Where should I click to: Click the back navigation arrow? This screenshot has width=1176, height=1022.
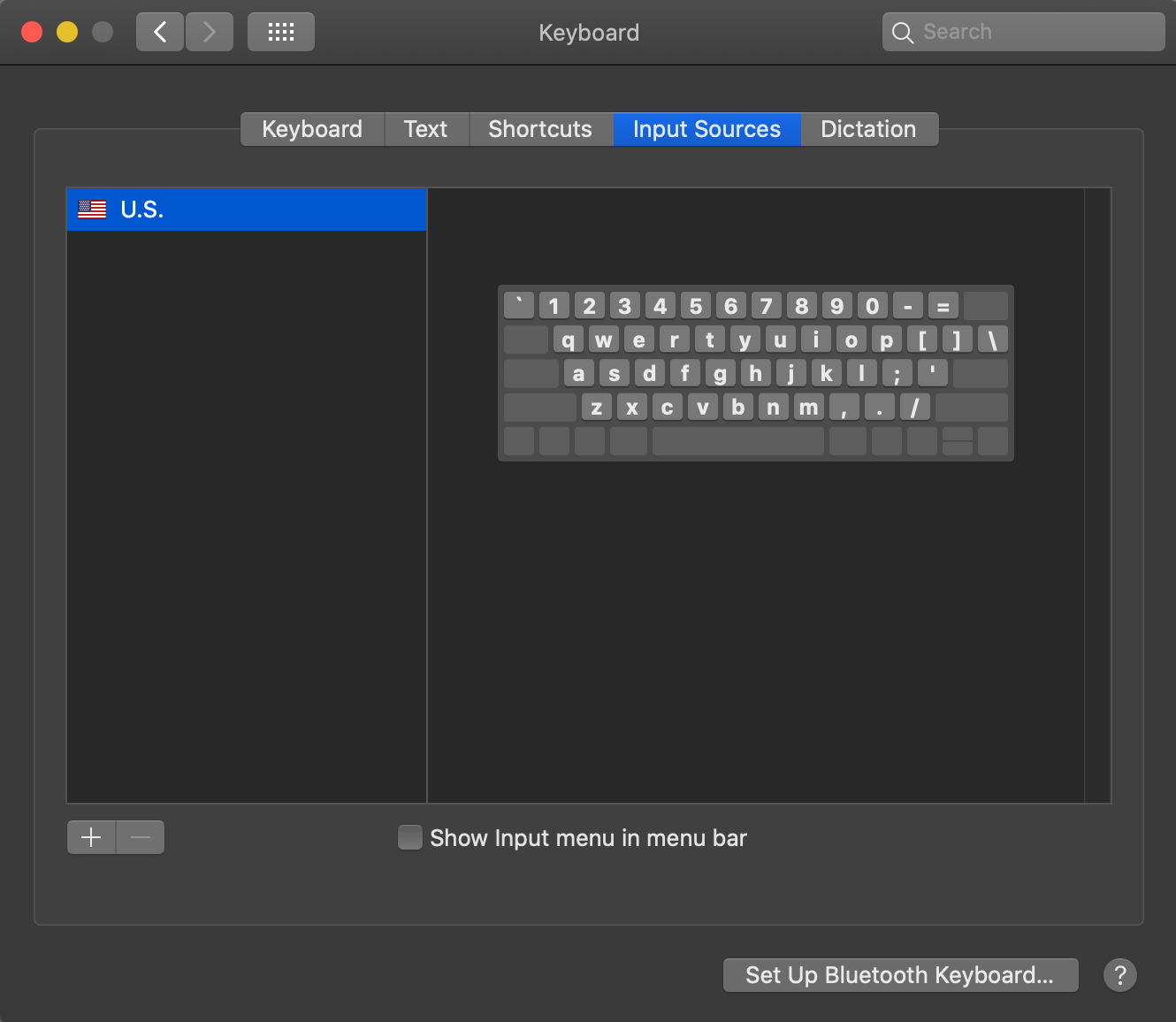tap(160, 32)
